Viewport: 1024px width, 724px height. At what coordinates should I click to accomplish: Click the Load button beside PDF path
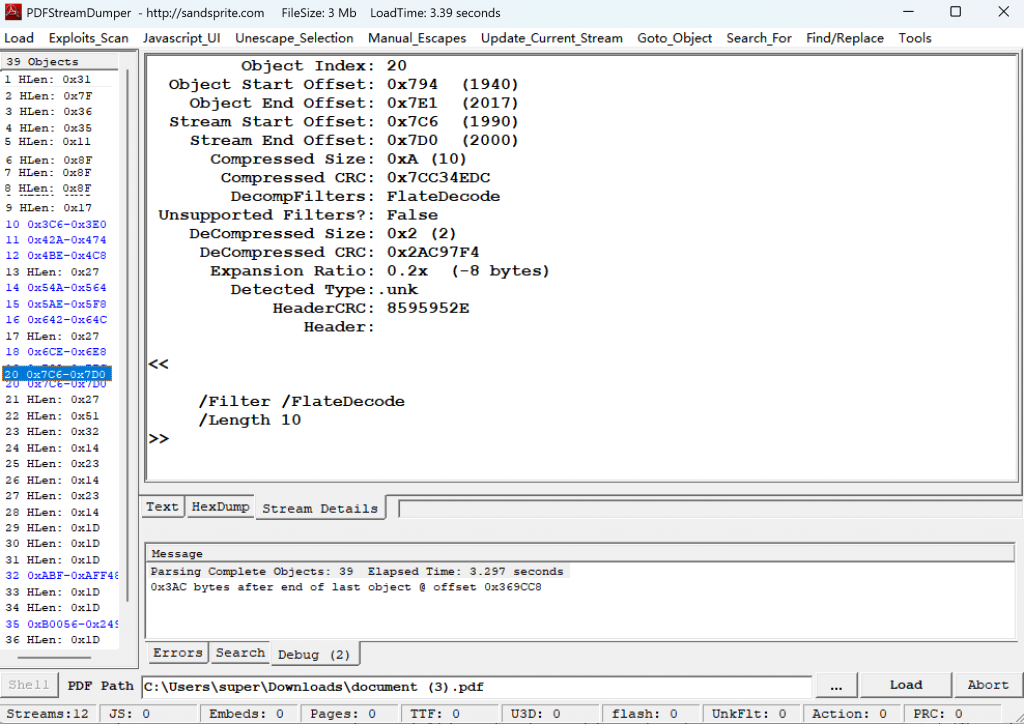(906, 685)
